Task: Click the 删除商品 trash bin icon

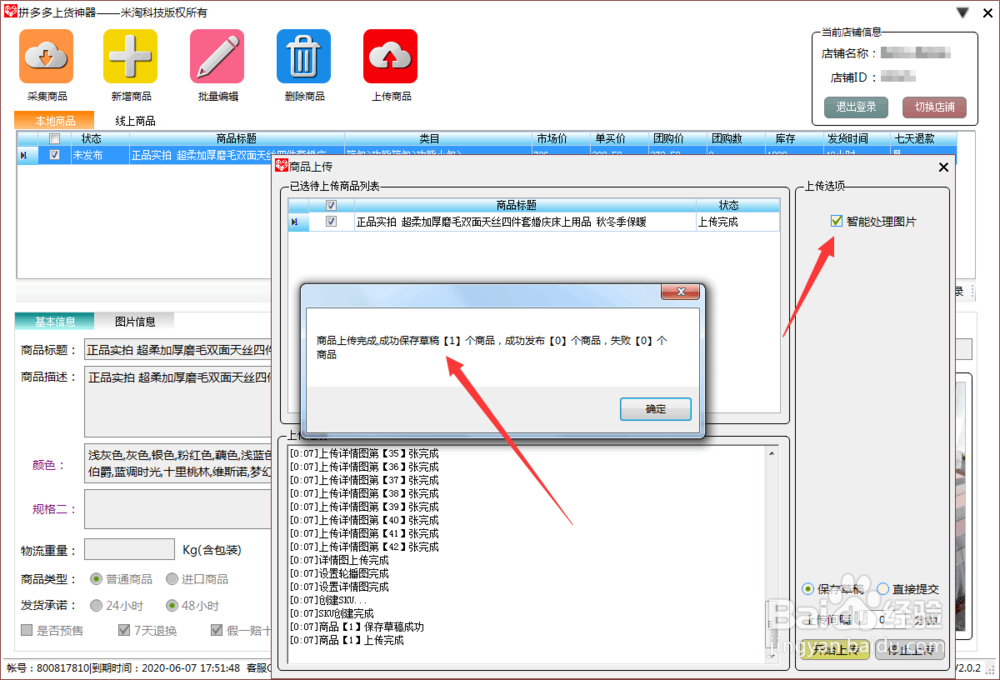Action: [x=304, y=56]
